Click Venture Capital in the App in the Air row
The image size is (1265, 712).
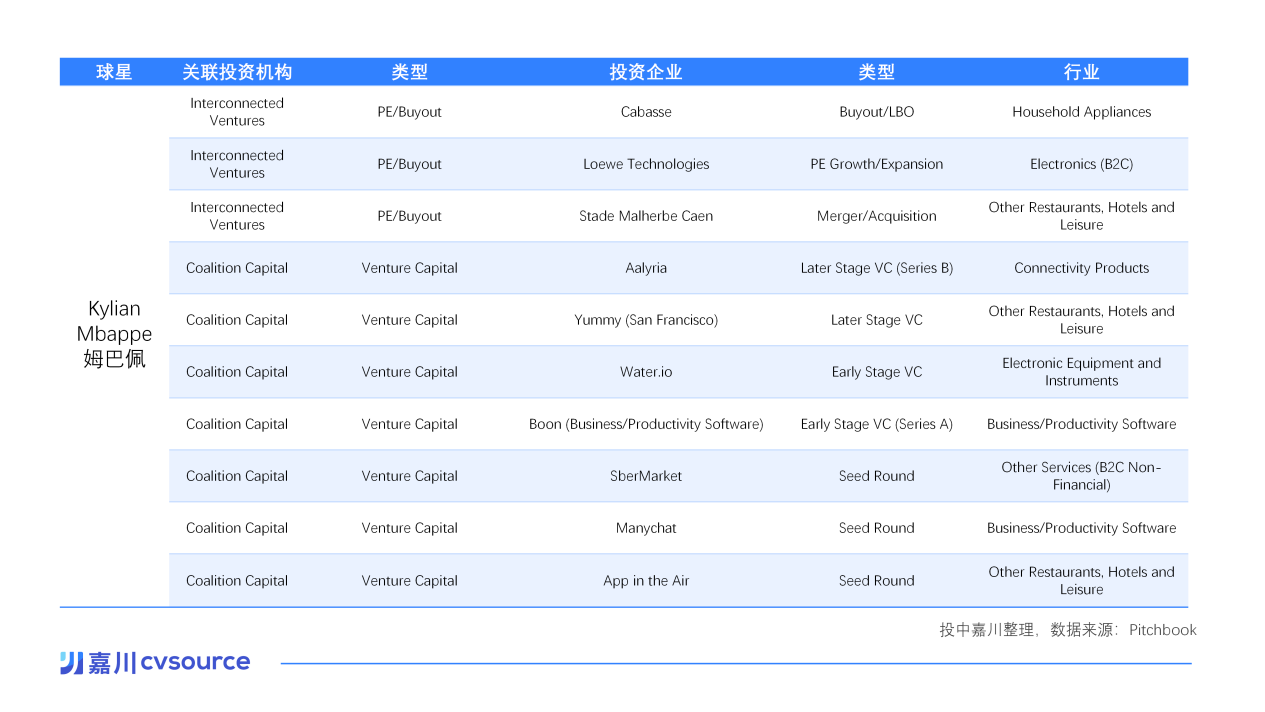(x=410, y=580)
